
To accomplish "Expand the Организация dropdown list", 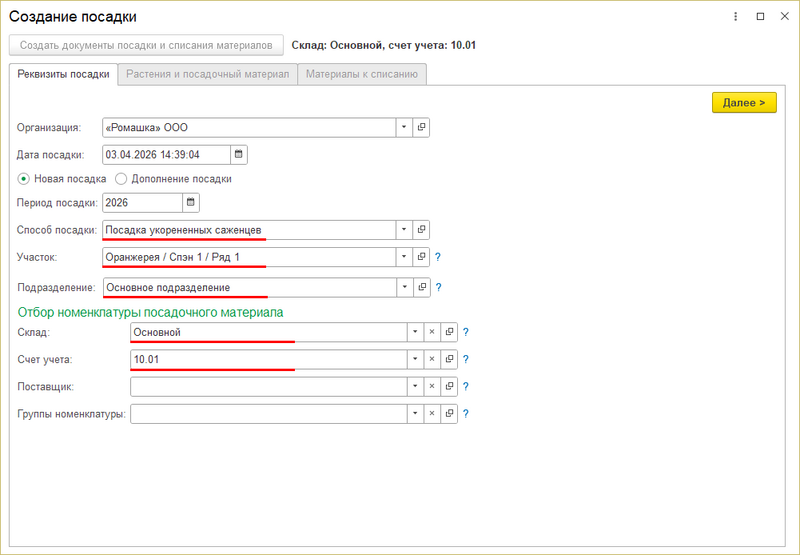I will tap(403, 128).
